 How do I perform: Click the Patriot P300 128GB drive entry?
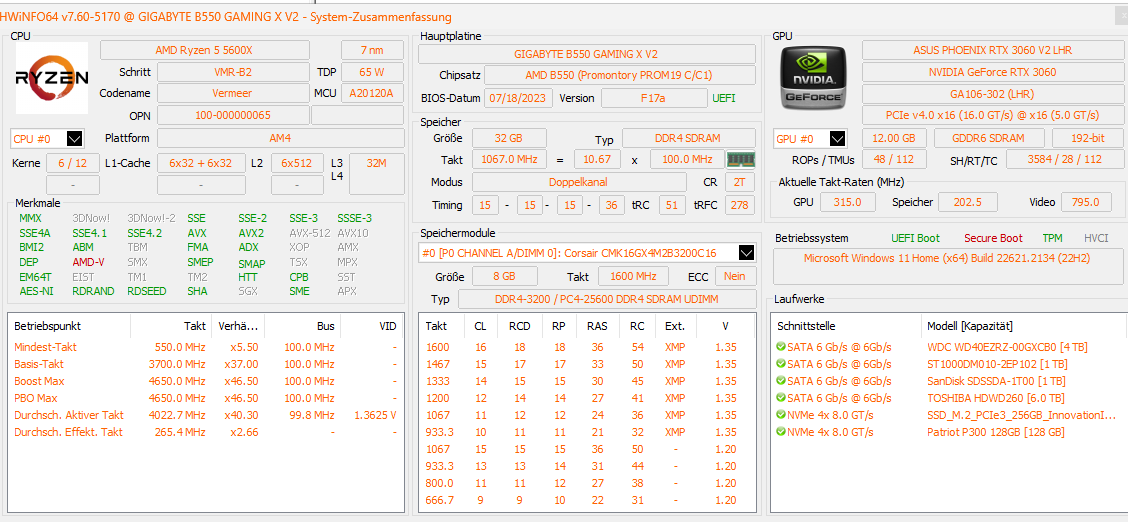click(x=996, y=432)
